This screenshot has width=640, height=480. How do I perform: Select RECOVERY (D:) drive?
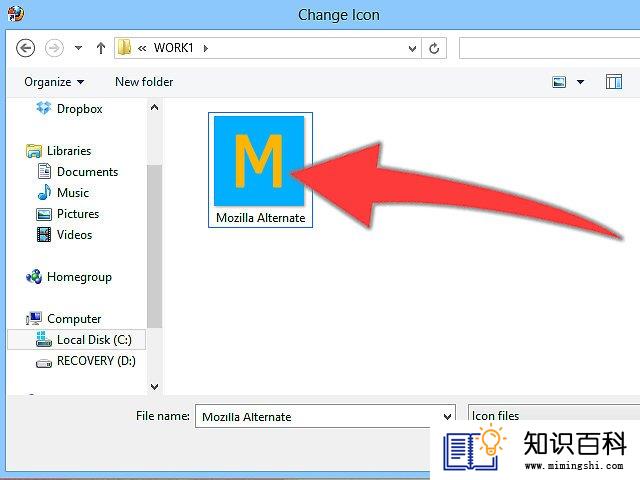(x=96, y=361)
